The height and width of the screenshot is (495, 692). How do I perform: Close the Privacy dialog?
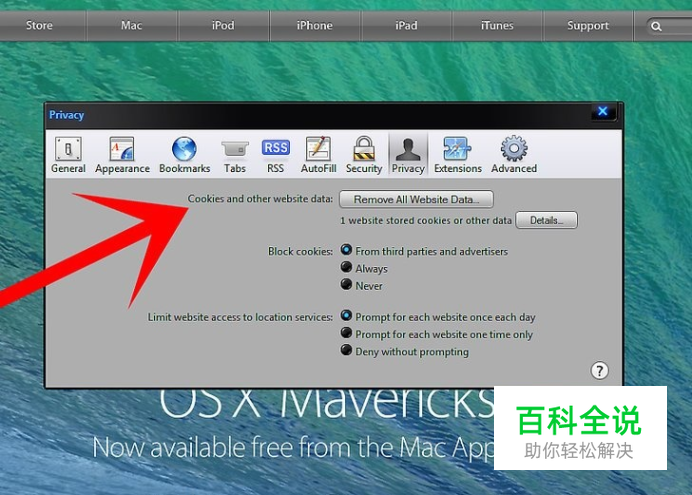[602, 111]
